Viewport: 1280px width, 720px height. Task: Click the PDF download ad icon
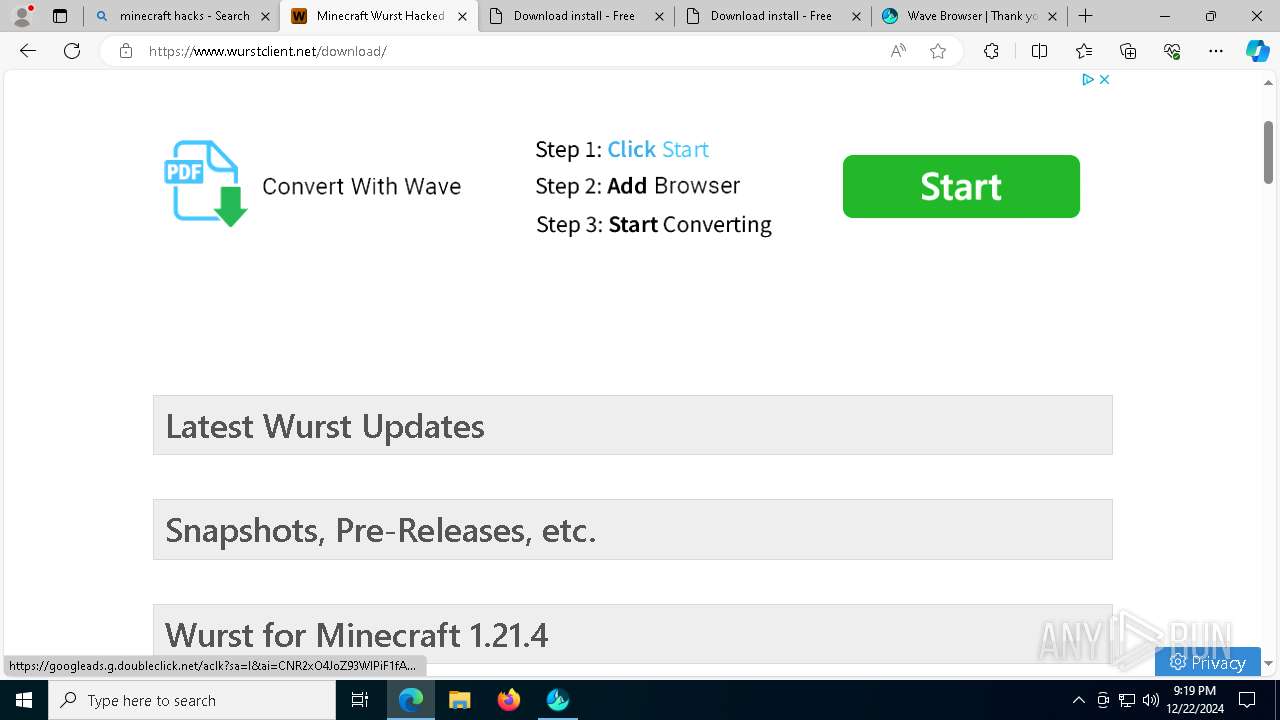[x=206, y=184]
